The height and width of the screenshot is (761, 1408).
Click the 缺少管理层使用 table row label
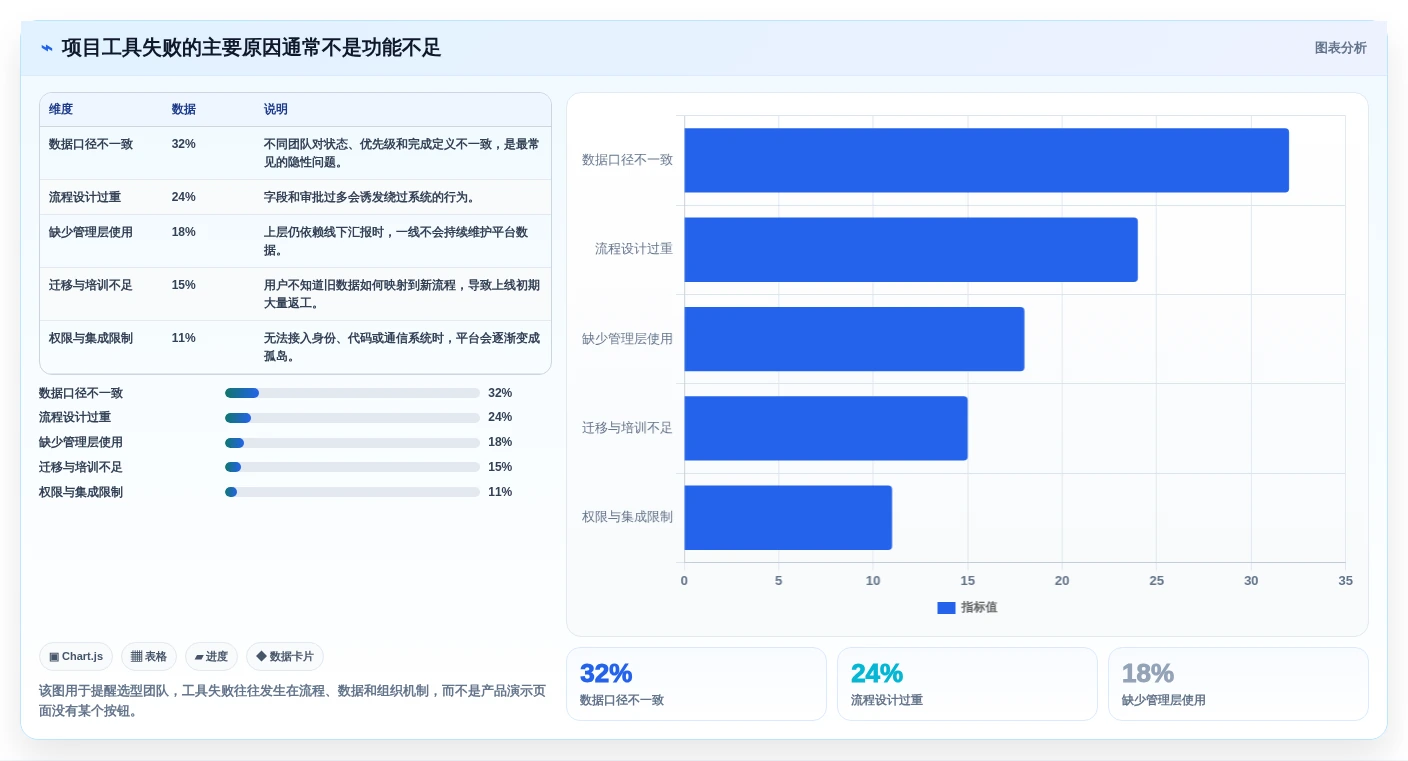(x=91, y=232)
